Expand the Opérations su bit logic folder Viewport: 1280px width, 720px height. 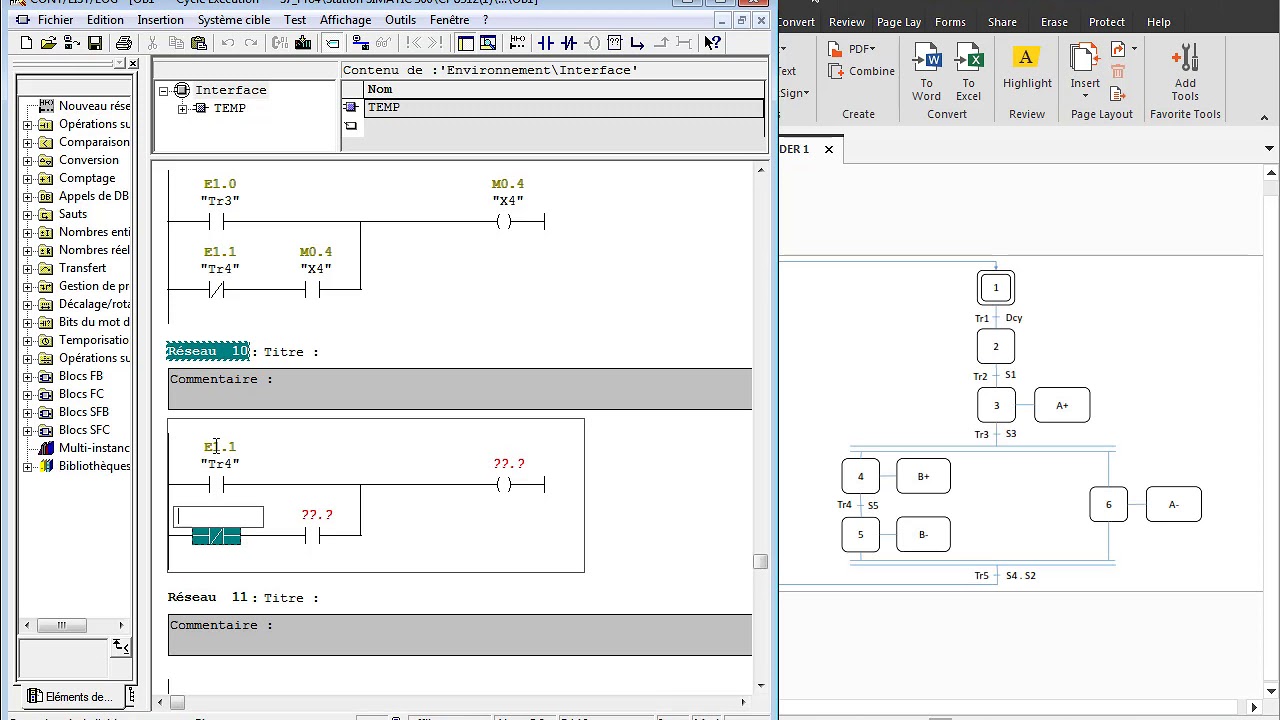pos(28,125)
